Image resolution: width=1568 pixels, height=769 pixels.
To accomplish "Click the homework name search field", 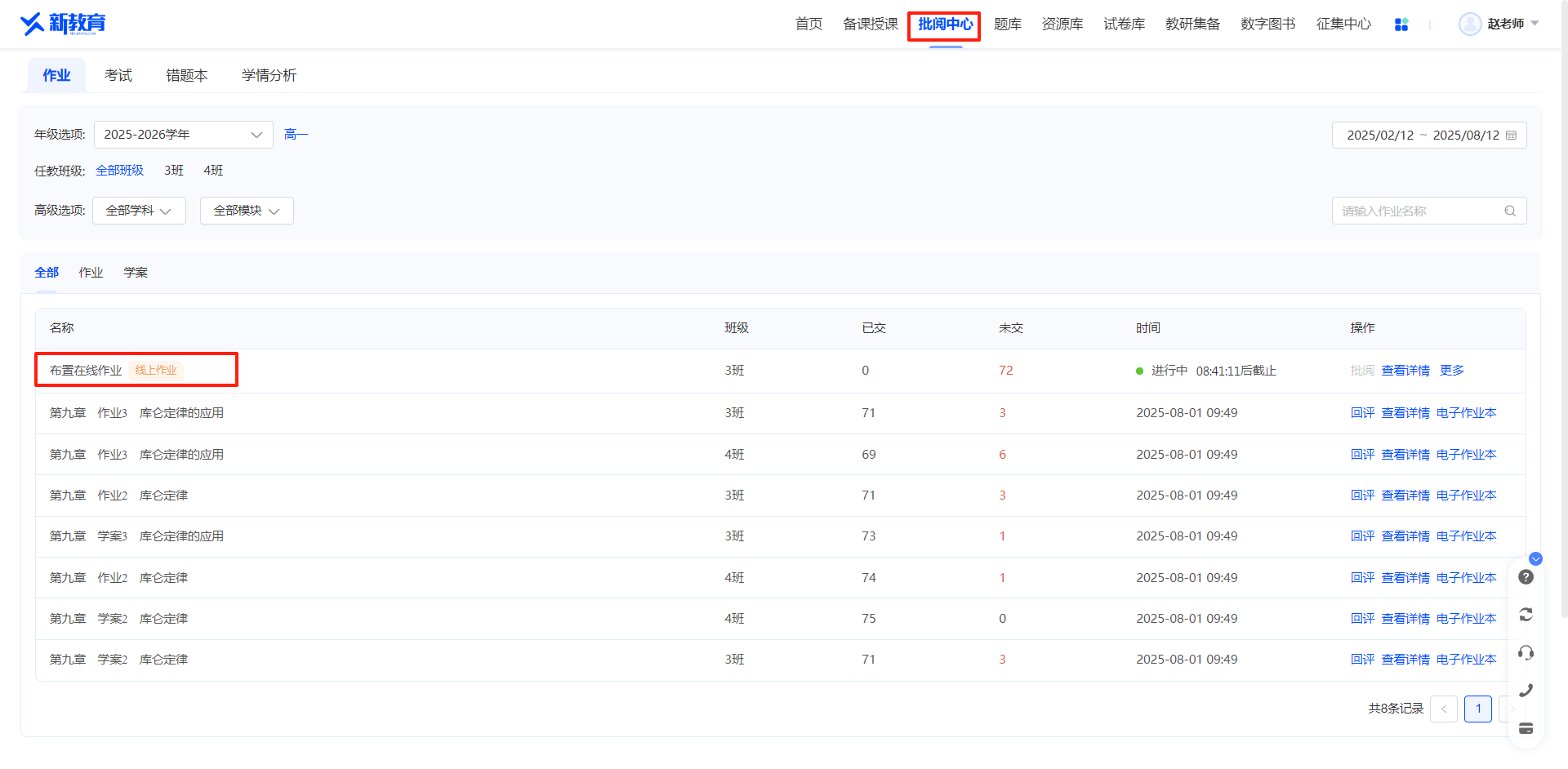I will (x=1429, y=211).
